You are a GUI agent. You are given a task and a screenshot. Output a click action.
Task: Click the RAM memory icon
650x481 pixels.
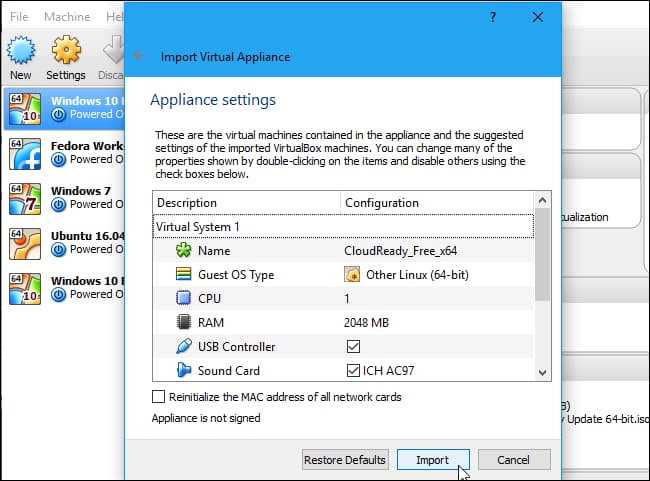click(x=183, y=323)
